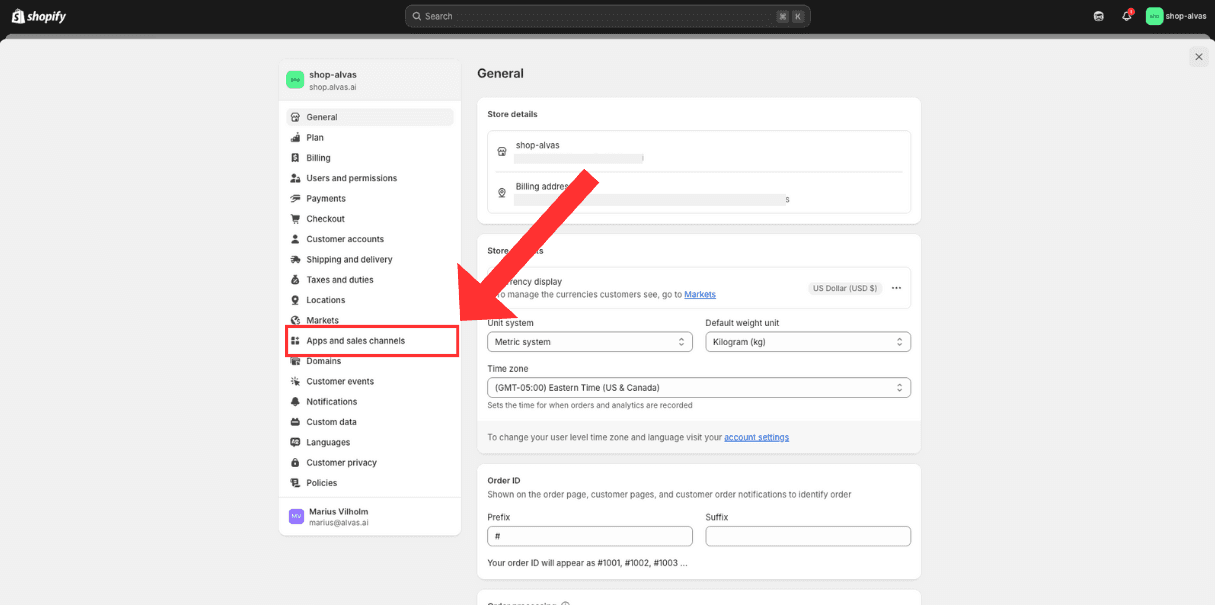Open the Default weight unit dropdown

(808, 342)
